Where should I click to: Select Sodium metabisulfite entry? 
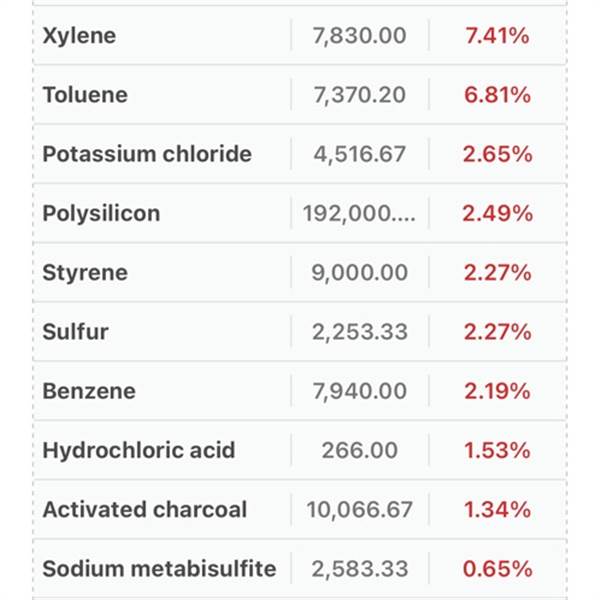point(159,569)
